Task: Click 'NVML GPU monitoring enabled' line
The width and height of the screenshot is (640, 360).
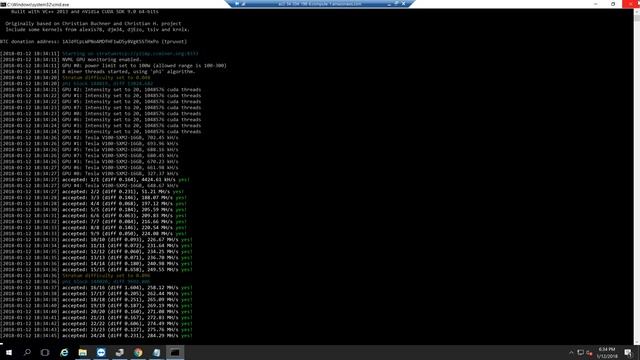Action: point(71,59)
